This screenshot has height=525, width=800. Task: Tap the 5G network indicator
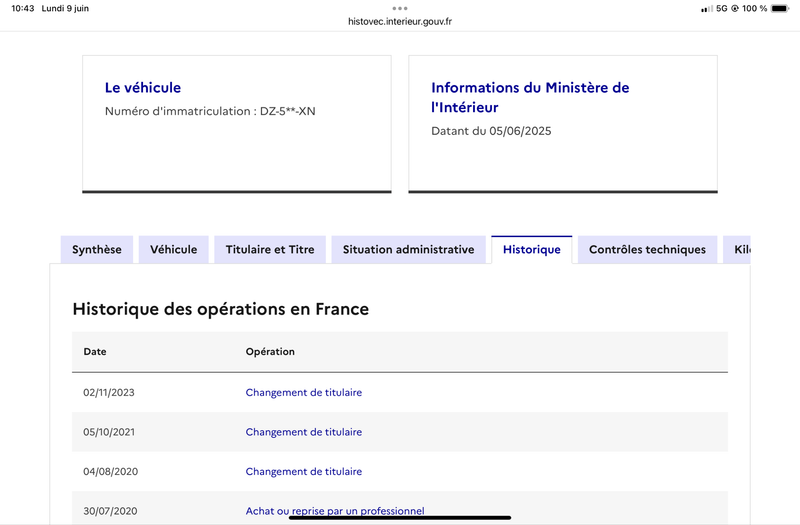[721, 8]
